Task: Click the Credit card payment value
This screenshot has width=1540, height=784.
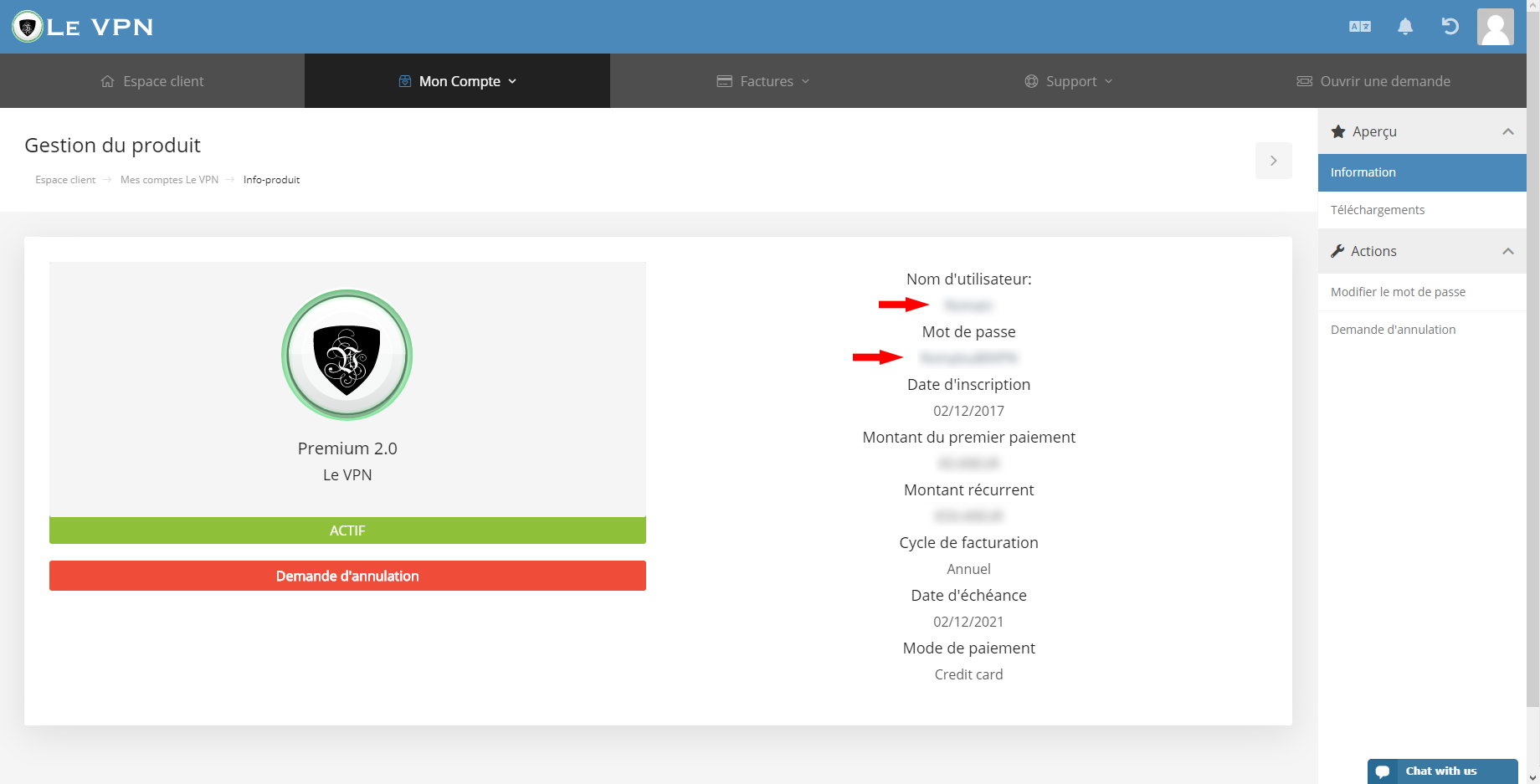Action: click(968, 674)
